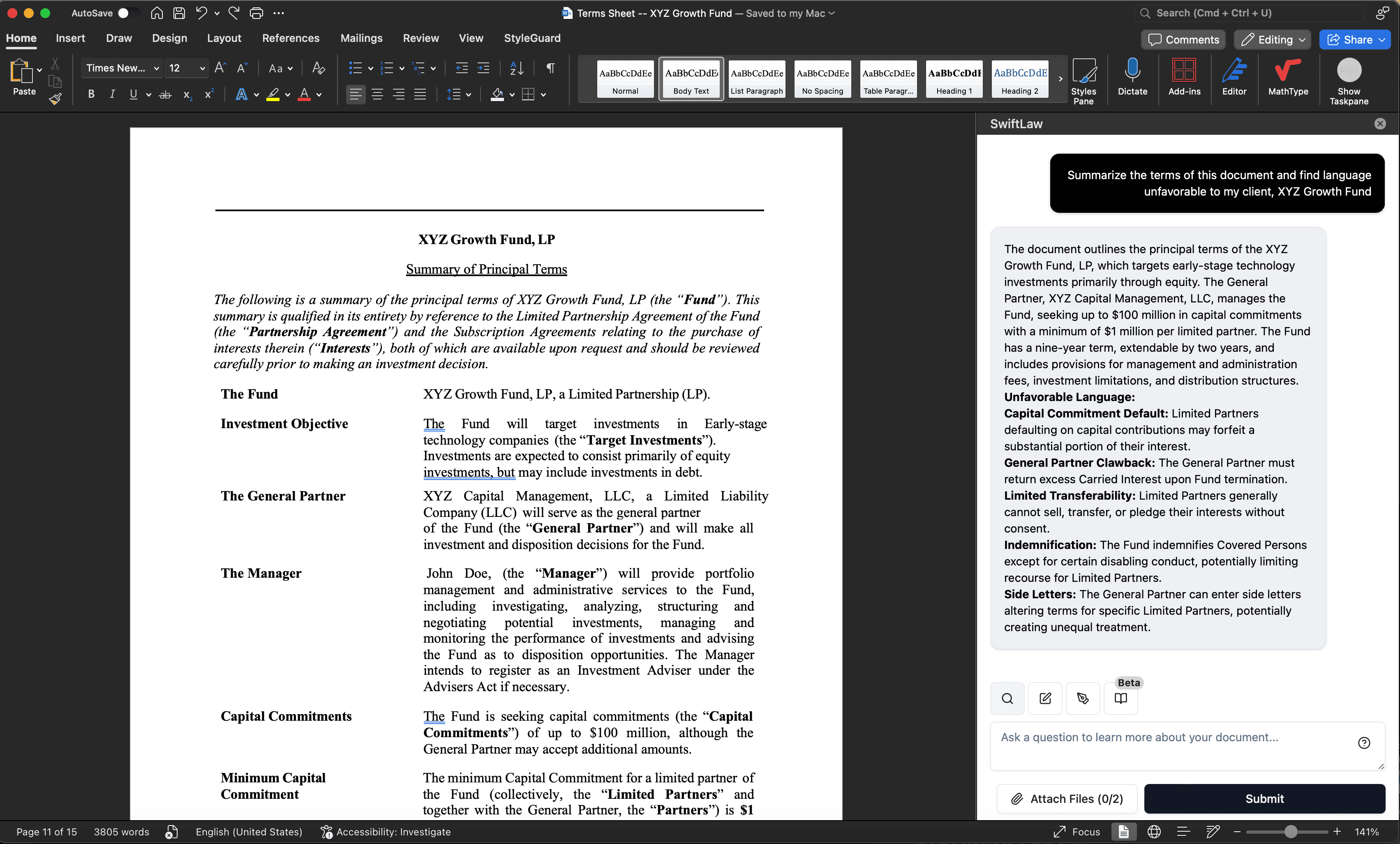
Task: Click the Decrease Font Size icon
Action: 242,68
